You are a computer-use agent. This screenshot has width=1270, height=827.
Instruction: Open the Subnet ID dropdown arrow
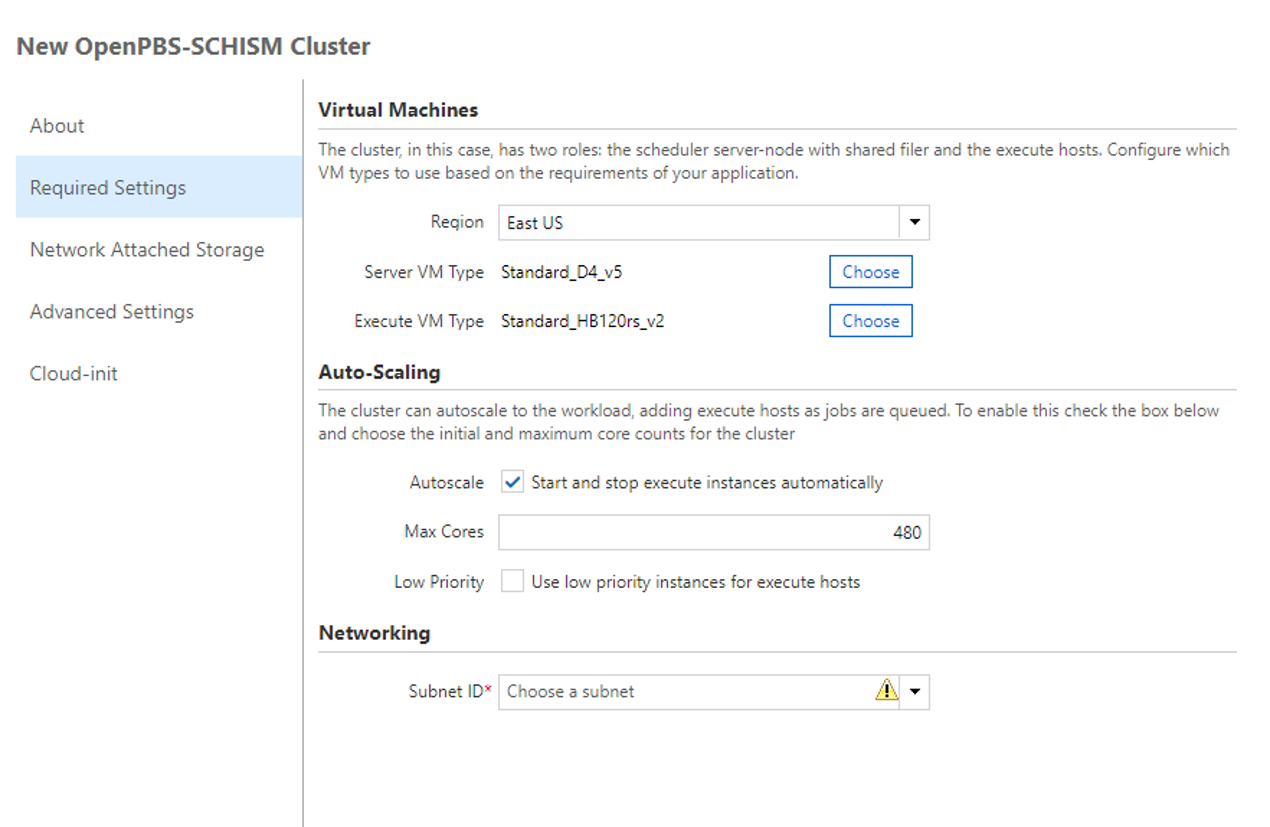point(914,691)
